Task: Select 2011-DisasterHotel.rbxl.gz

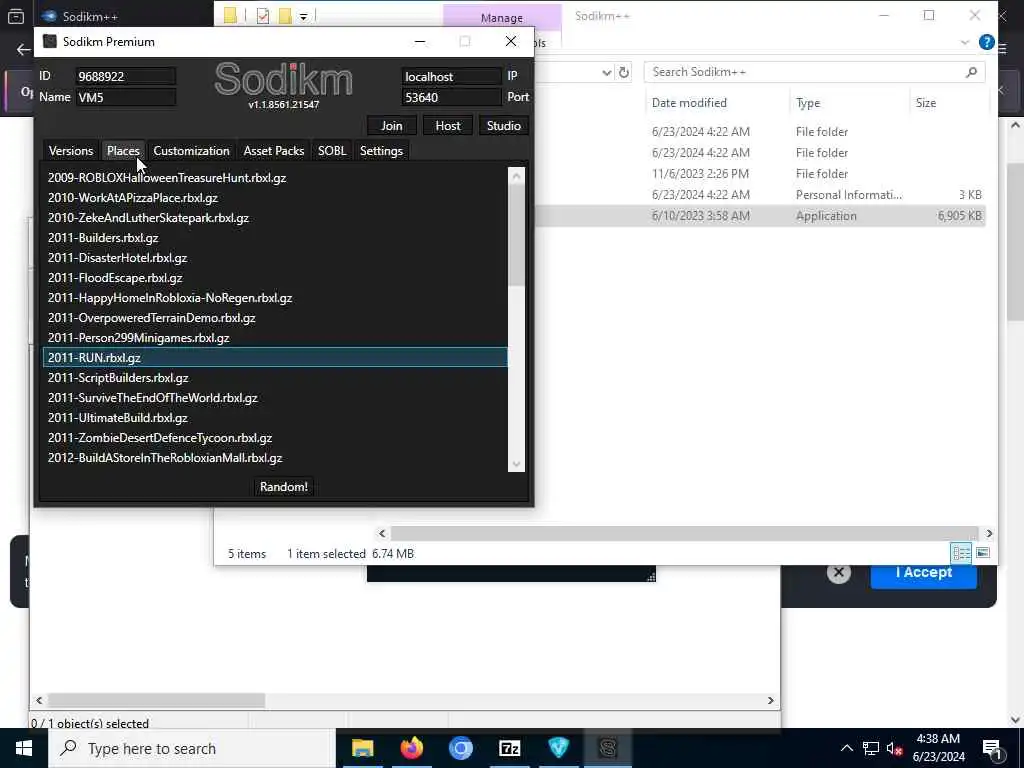Action: [275, 258]
